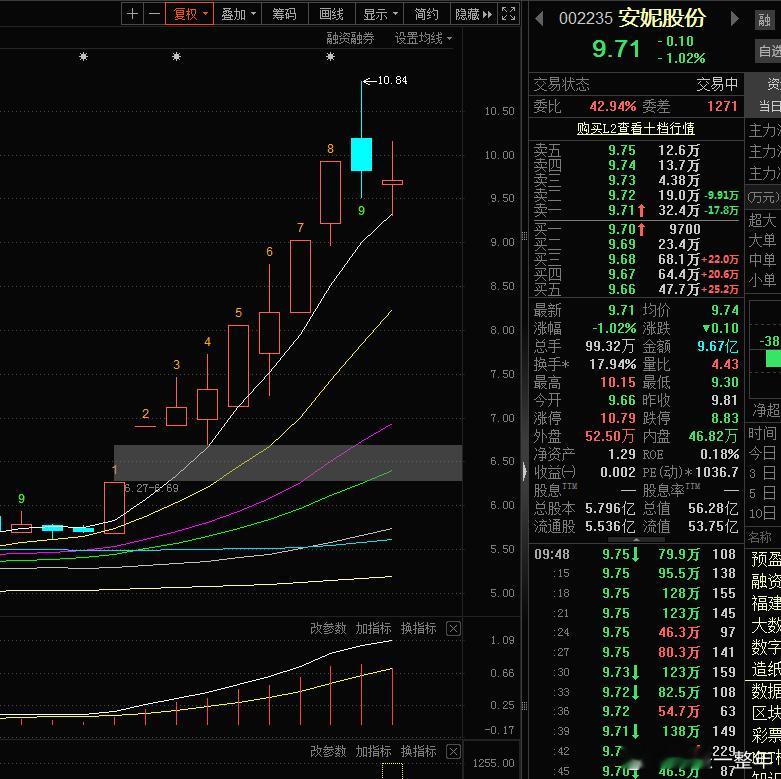Viewport: 781px width, 779px height.
Task: Click the 隐藏 panel toggle
Action: (473, 14)
